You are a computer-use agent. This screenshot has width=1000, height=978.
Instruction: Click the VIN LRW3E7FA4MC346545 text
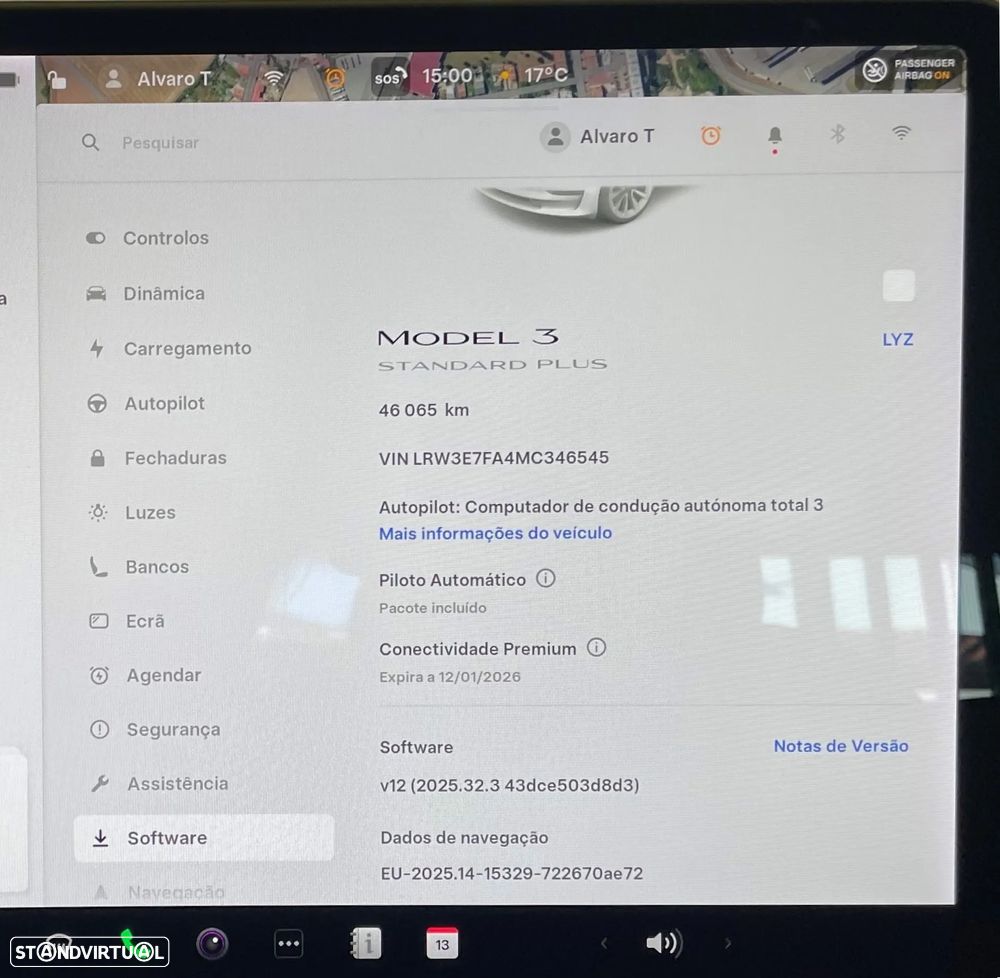(494, 458)
